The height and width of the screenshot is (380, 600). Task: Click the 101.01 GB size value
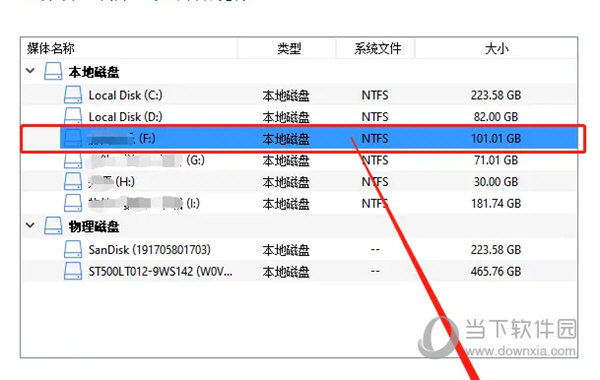(x=496, y=138)
